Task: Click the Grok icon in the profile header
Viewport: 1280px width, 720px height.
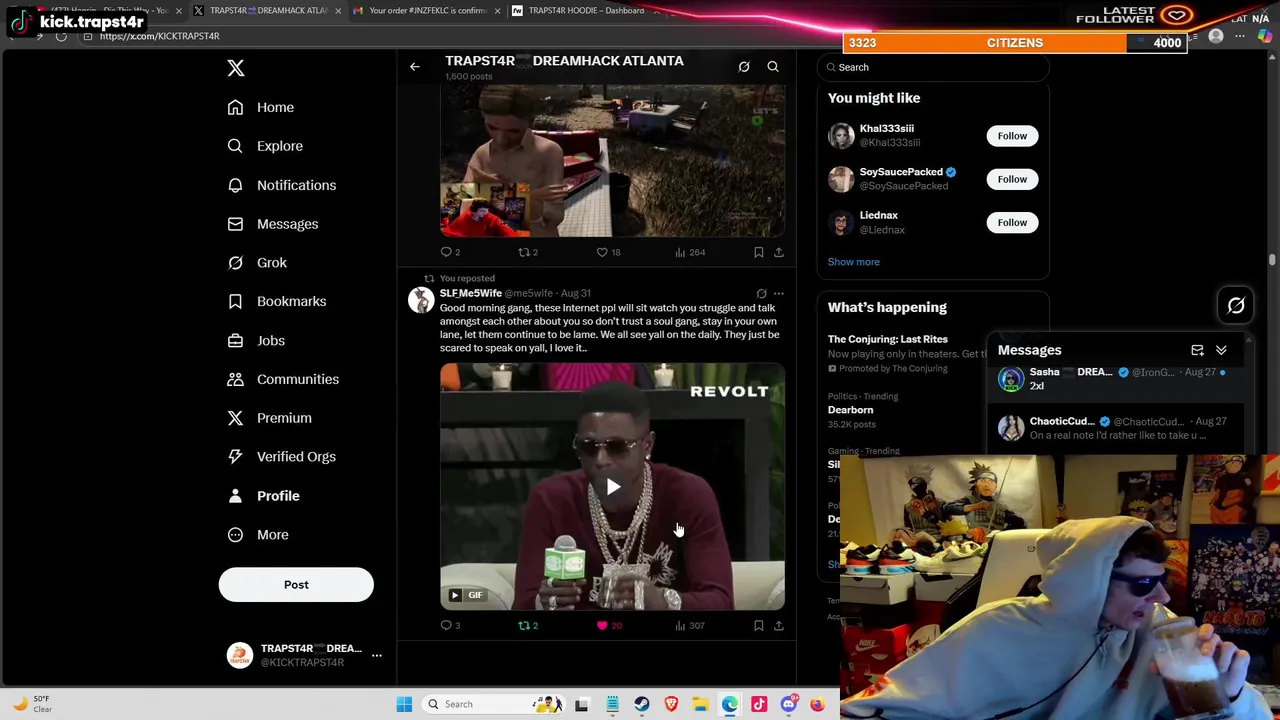Action: (744, 67)
